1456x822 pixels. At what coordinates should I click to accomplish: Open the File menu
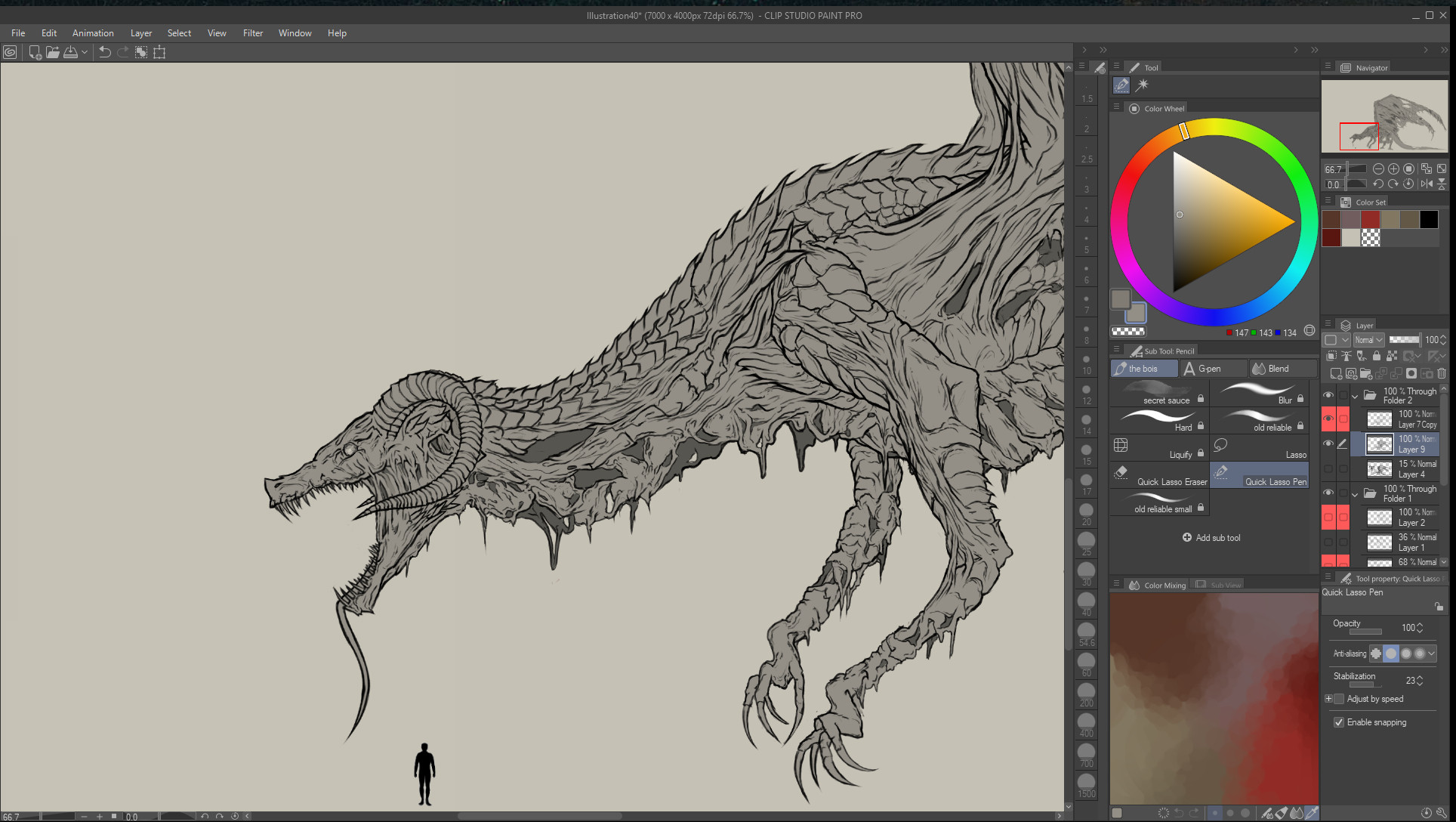tap(18, 33)
